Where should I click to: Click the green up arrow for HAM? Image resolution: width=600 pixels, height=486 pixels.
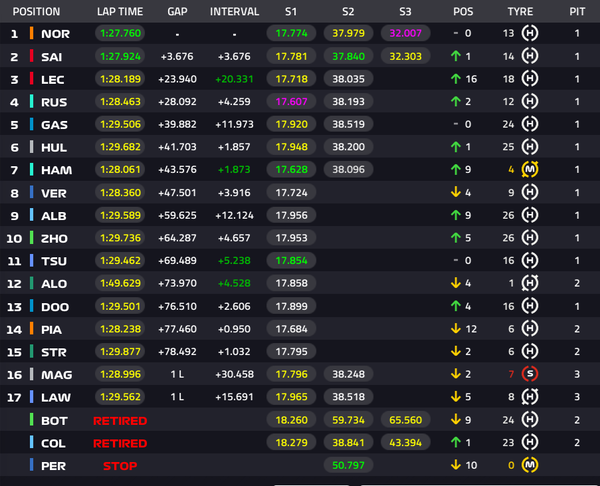point(455,169)
